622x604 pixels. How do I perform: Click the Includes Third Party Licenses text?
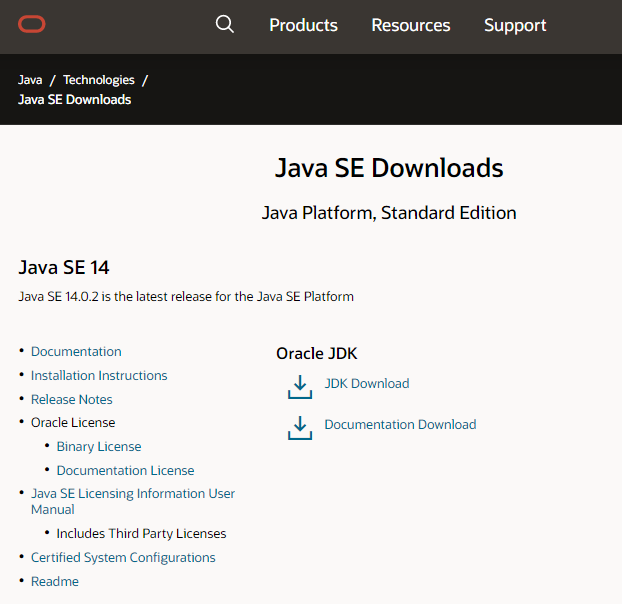(x=141, y=534)
